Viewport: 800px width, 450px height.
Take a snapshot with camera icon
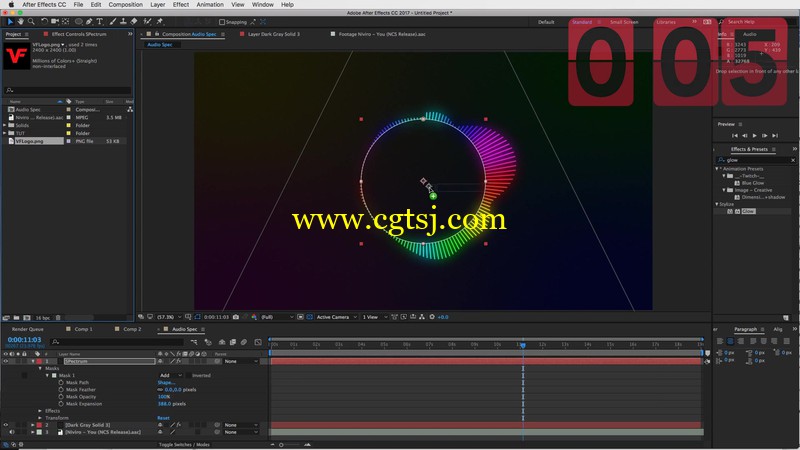pos(236,317)
